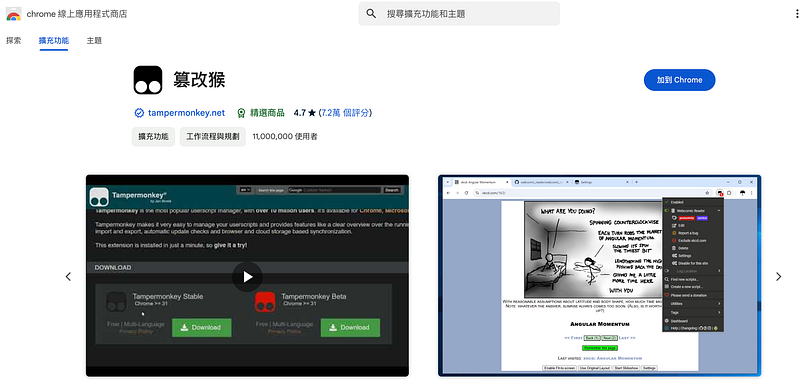Click the verified badge next to tampermonkey.net
The height and width of the screenshot is (387, 800).
coord(139,113)
